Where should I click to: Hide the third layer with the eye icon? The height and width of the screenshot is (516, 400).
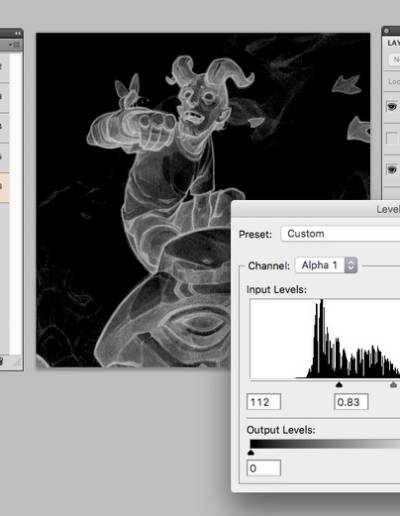(x=392, y=169)
